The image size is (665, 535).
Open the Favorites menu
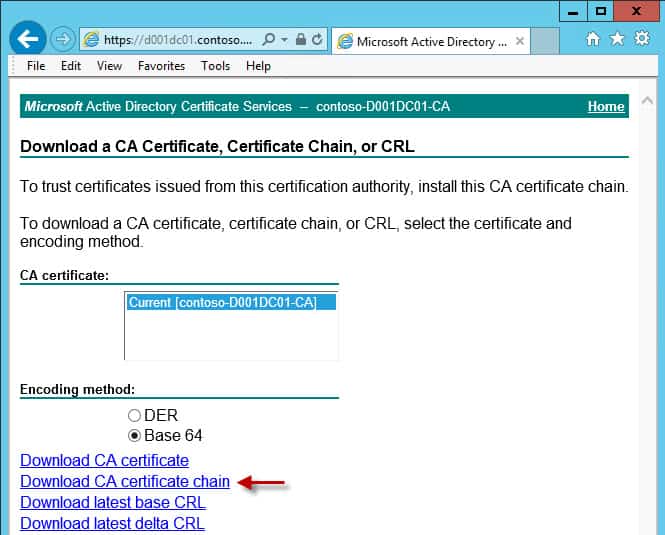point(162,66)
